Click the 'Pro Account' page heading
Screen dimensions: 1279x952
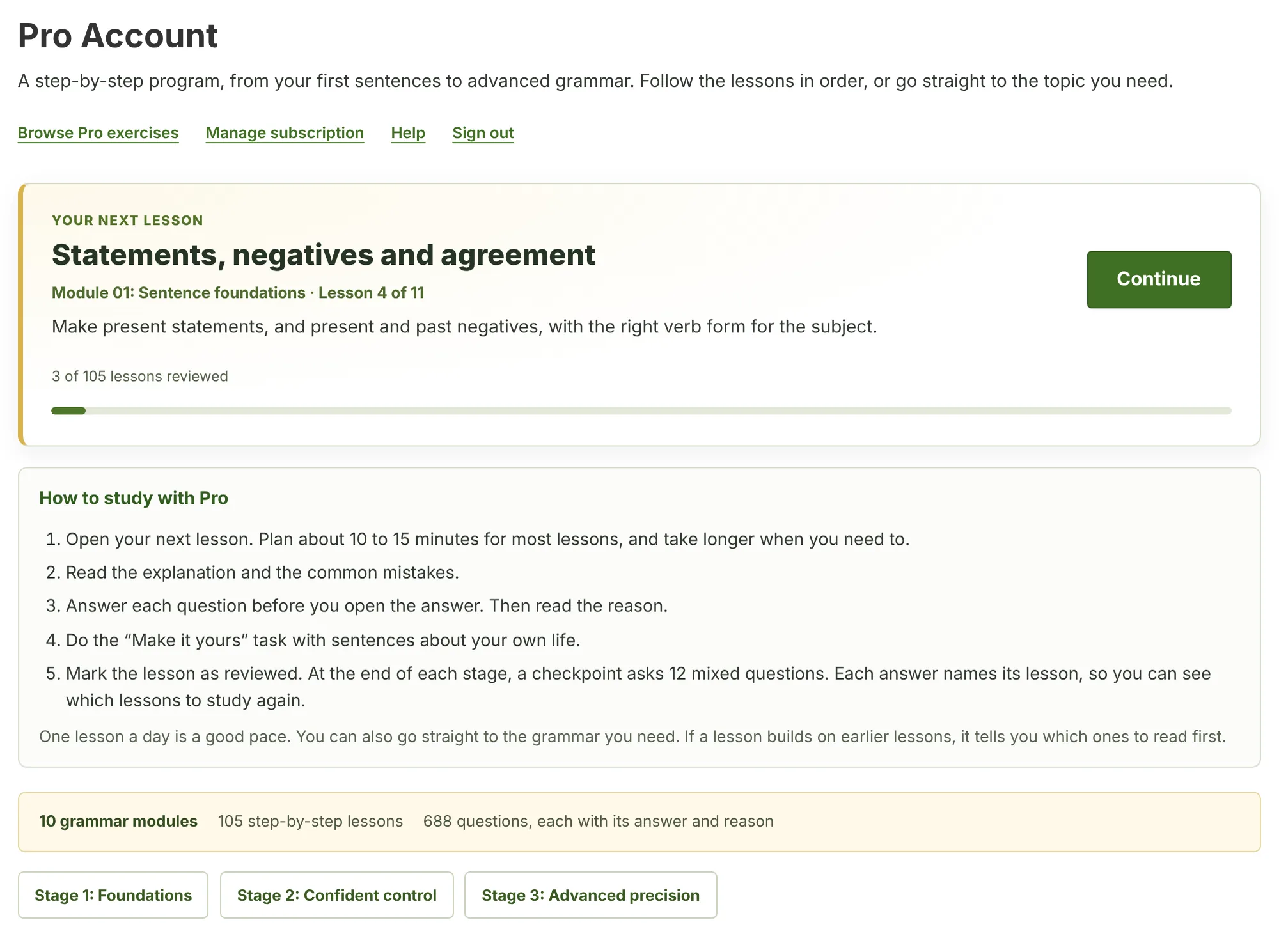(118, 36)
